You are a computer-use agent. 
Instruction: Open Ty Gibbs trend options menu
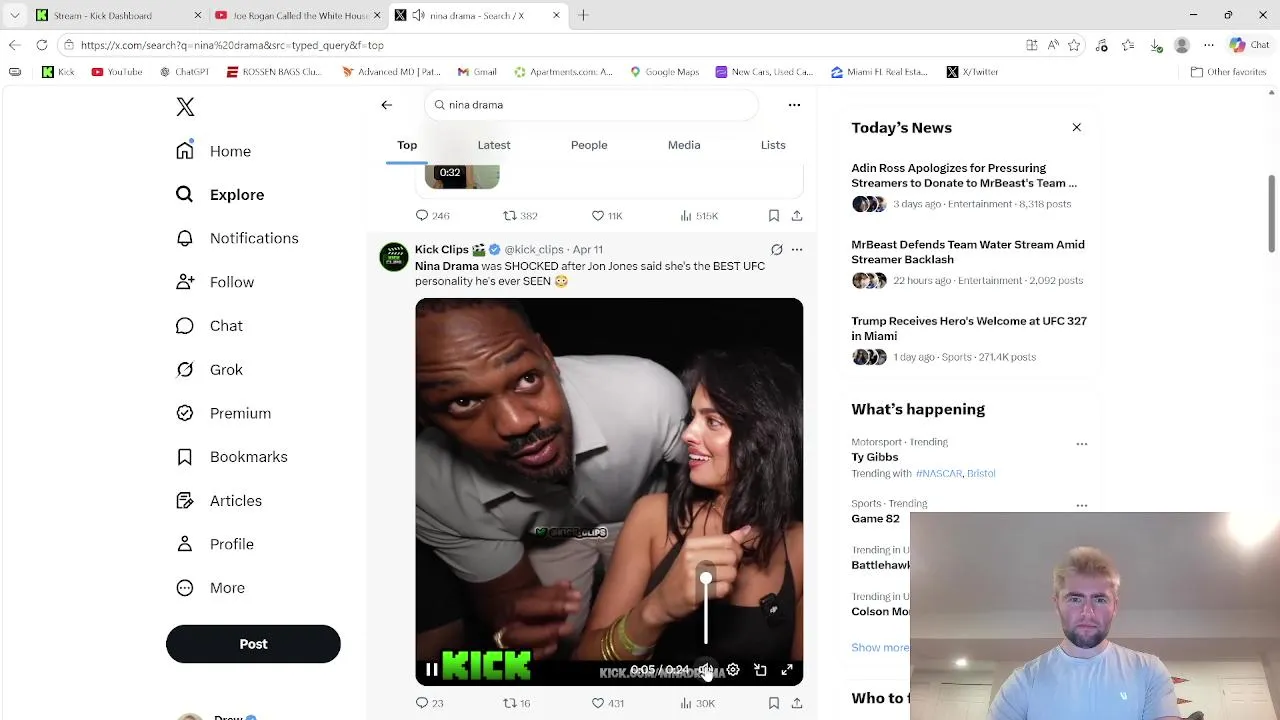tap(1082, 444)
